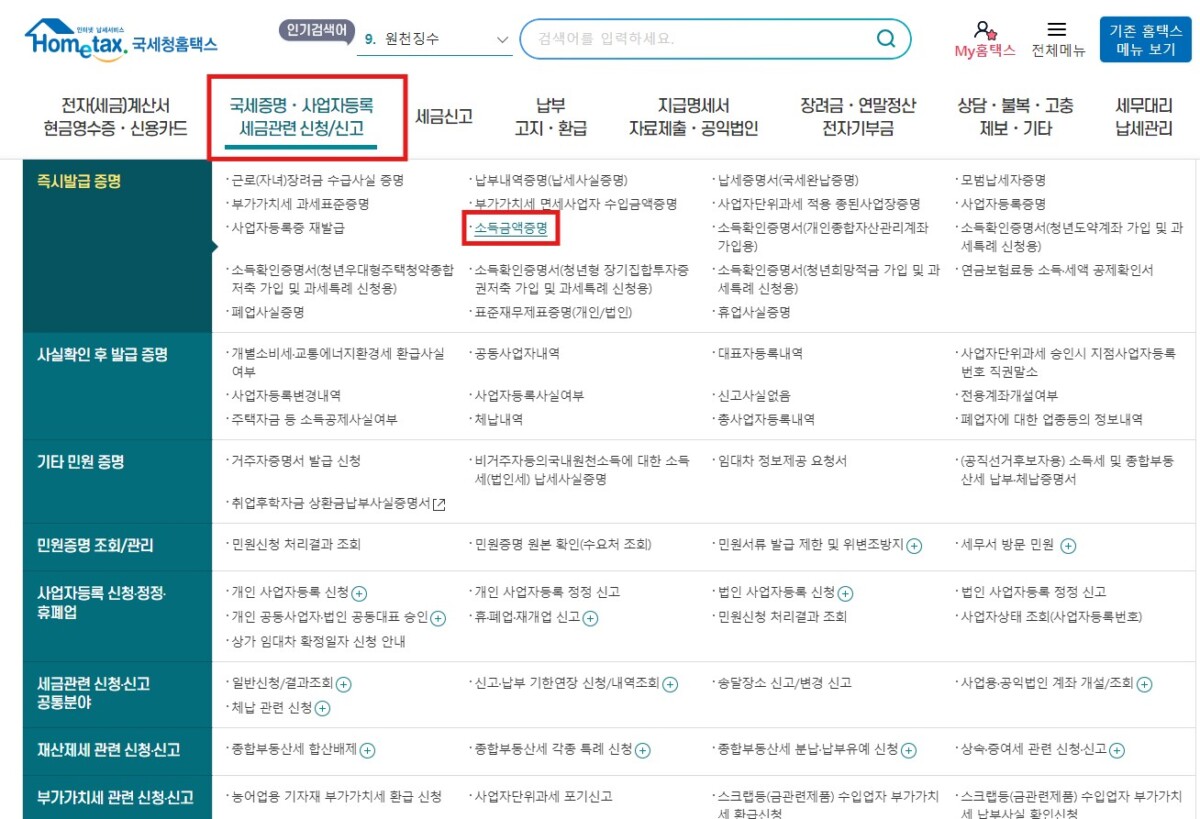Open 개인 사업자등록 정정 신고 link
The image size is (1200, 819).
(x=548, y=592)
